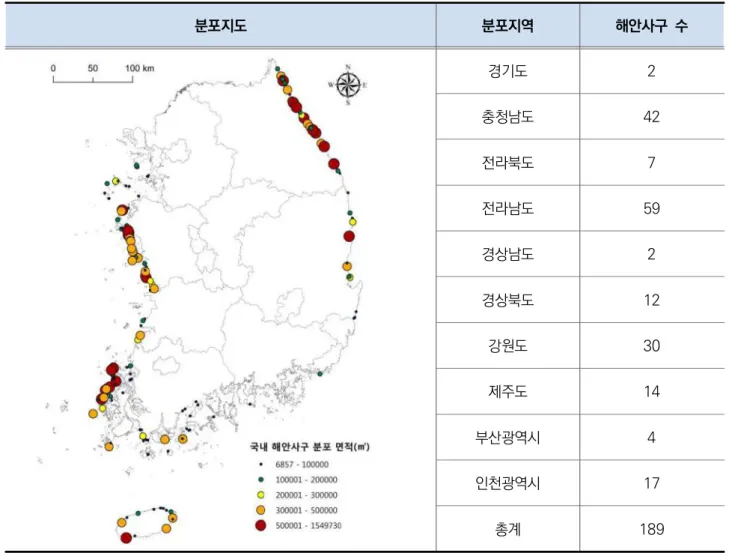Viewport: 729px width, 553px height.
Task: Select the 충청남도 region cell
Action: tap(508, 117)
